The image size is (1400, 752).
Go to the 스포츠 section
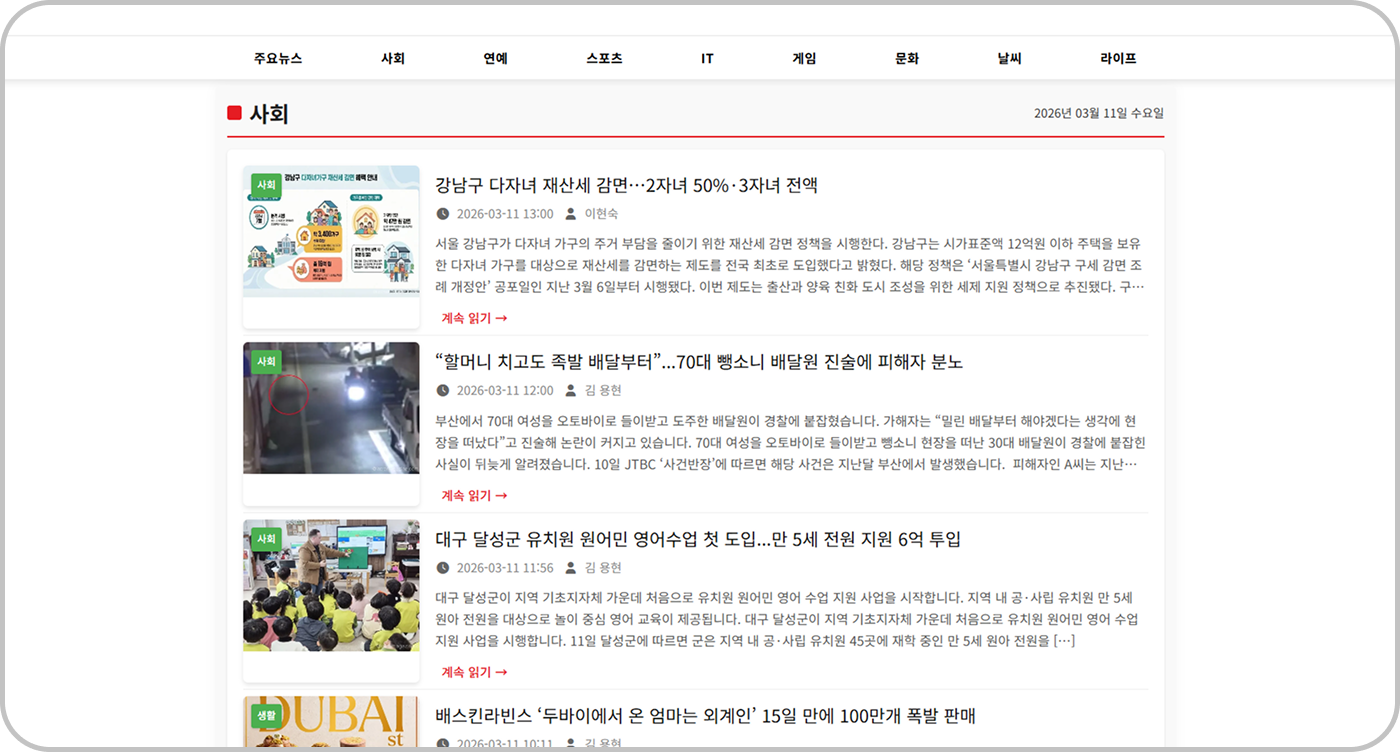coord(604,58)
